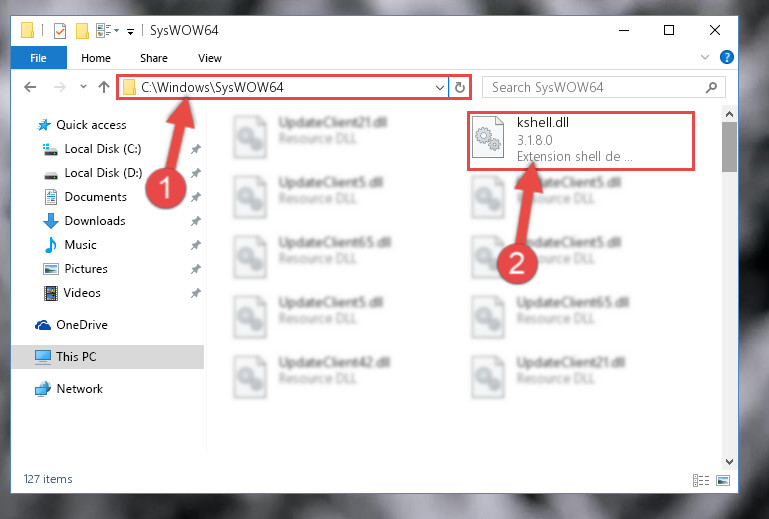Unpin Videos from Quick access

click(x=196, y=293)
